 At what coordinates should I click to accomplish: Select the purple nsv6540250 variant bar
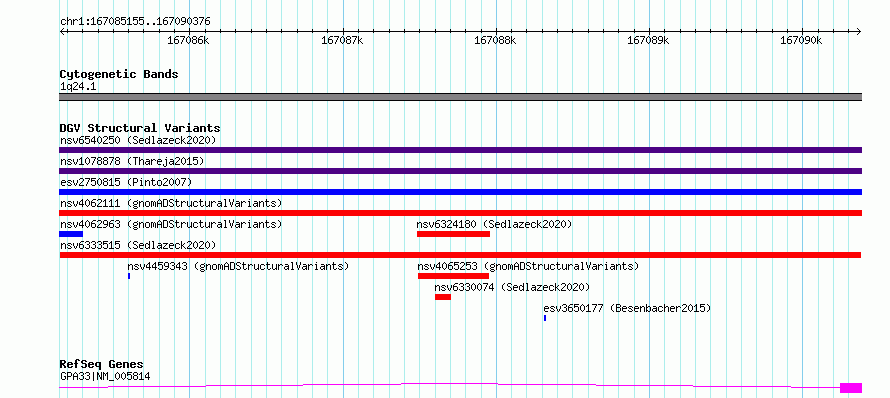[x=460, y=150]
